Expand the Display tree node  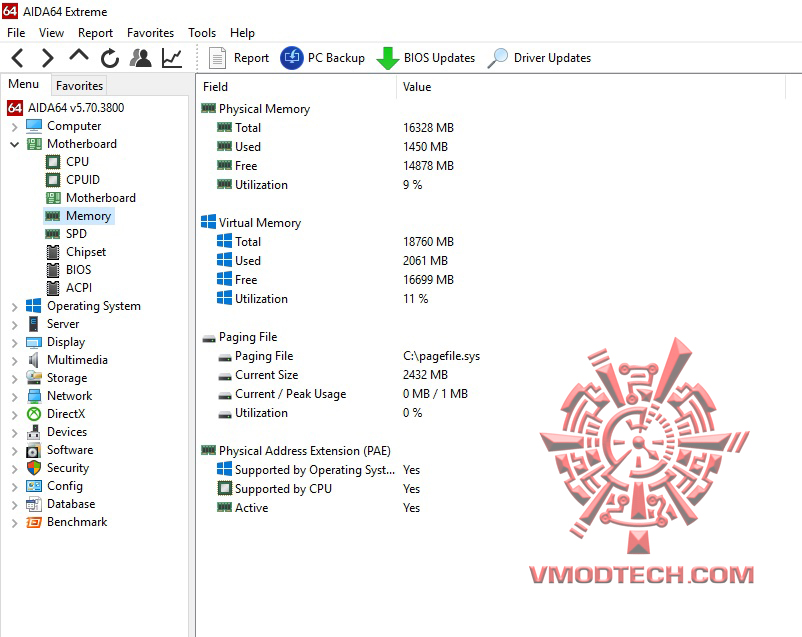pos(15,342)
